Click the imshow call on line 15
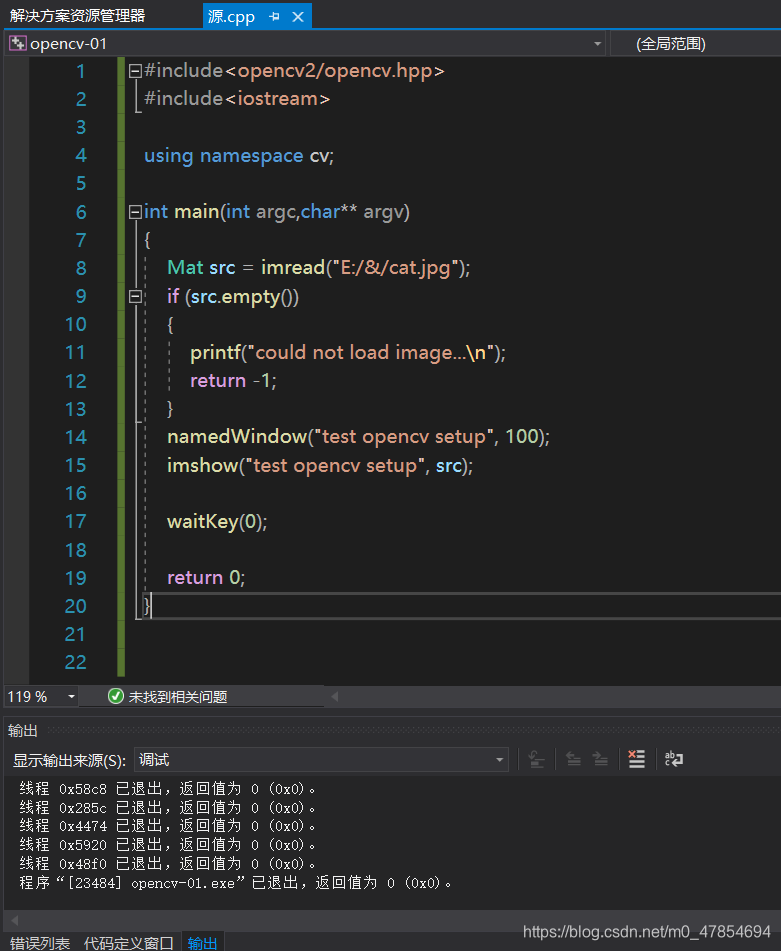The image size is (781, 951). [x=320, y=465]
